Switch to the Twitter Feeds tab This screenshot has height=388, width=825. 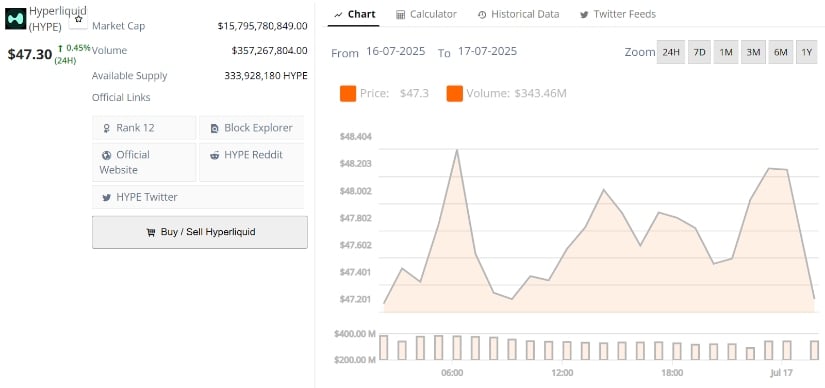[x=618, y=14]
